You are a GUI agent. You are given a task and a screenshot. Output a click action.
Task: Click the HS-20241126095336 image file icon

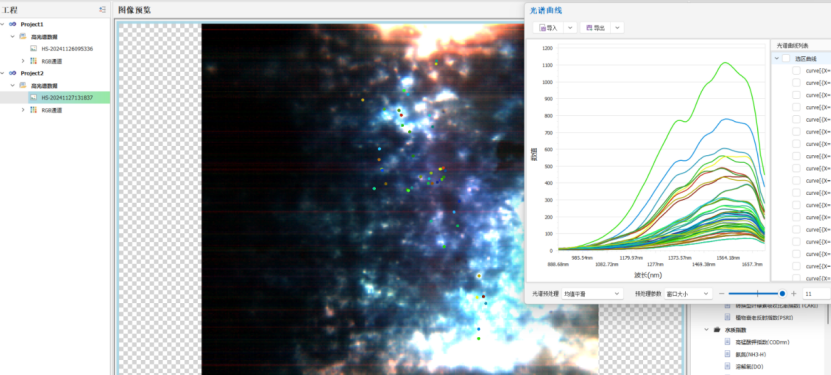(33, 49)
